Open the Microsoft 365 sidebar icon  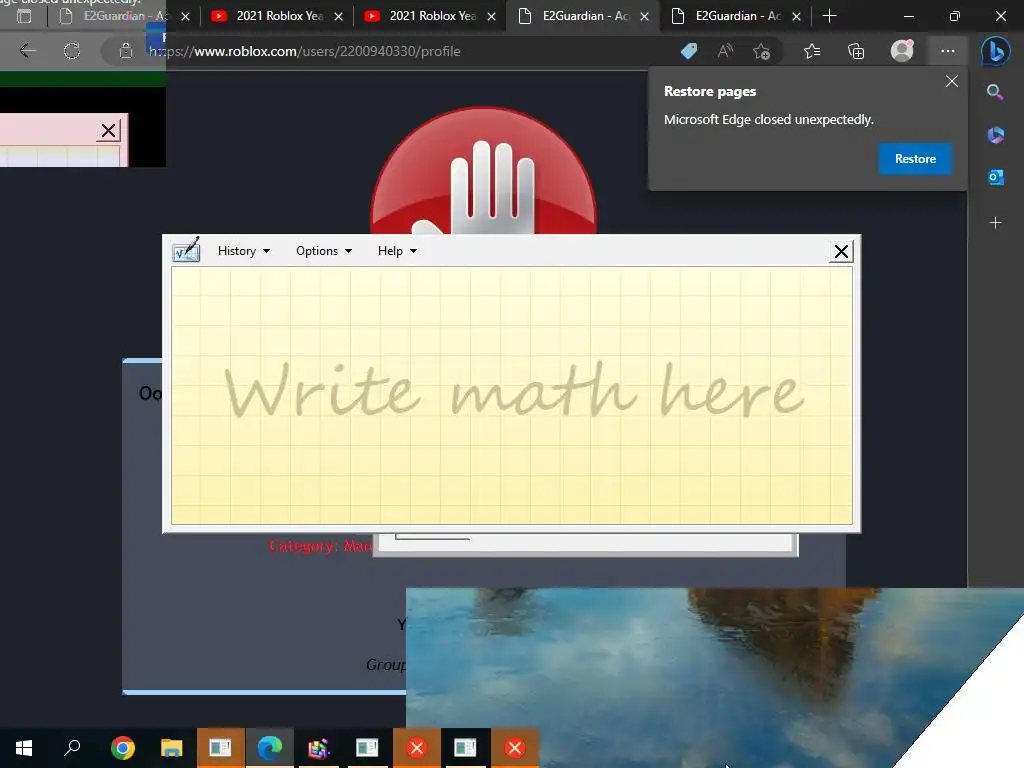pos(995,135)
